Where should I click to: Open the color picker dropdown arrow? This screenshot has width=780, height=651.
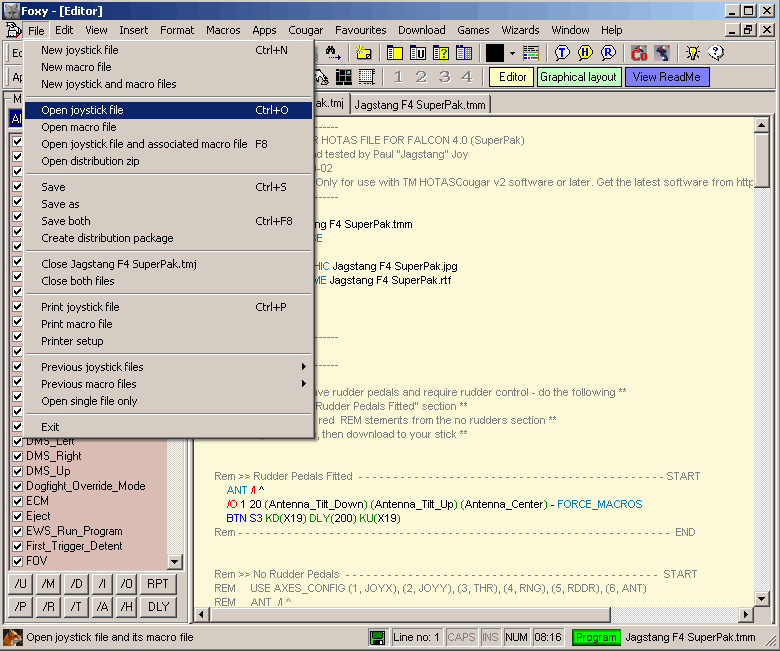tap(512, 53)
